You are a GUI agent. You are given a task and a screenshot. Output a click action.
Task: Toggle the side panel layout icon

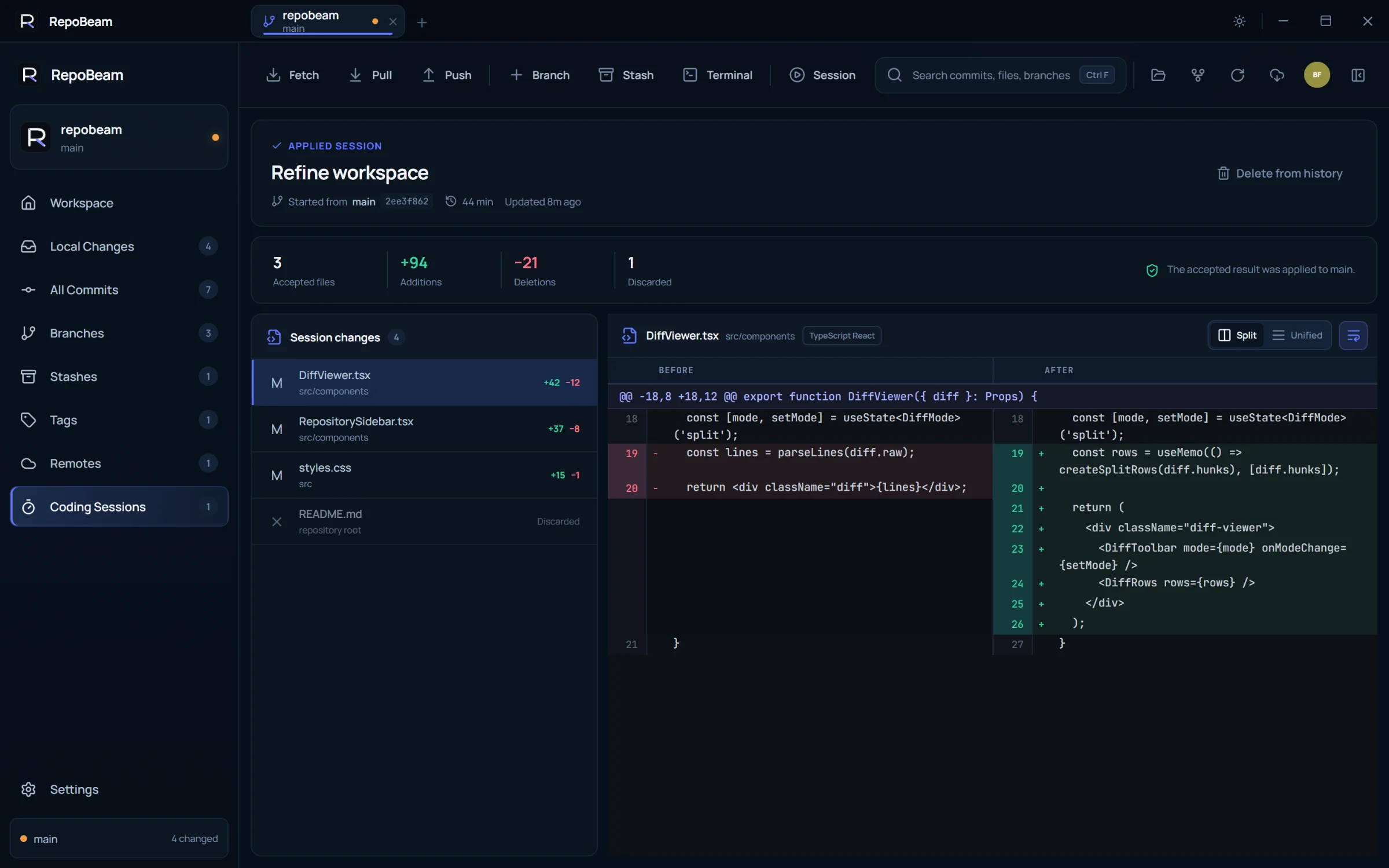tap(1358, 75)
